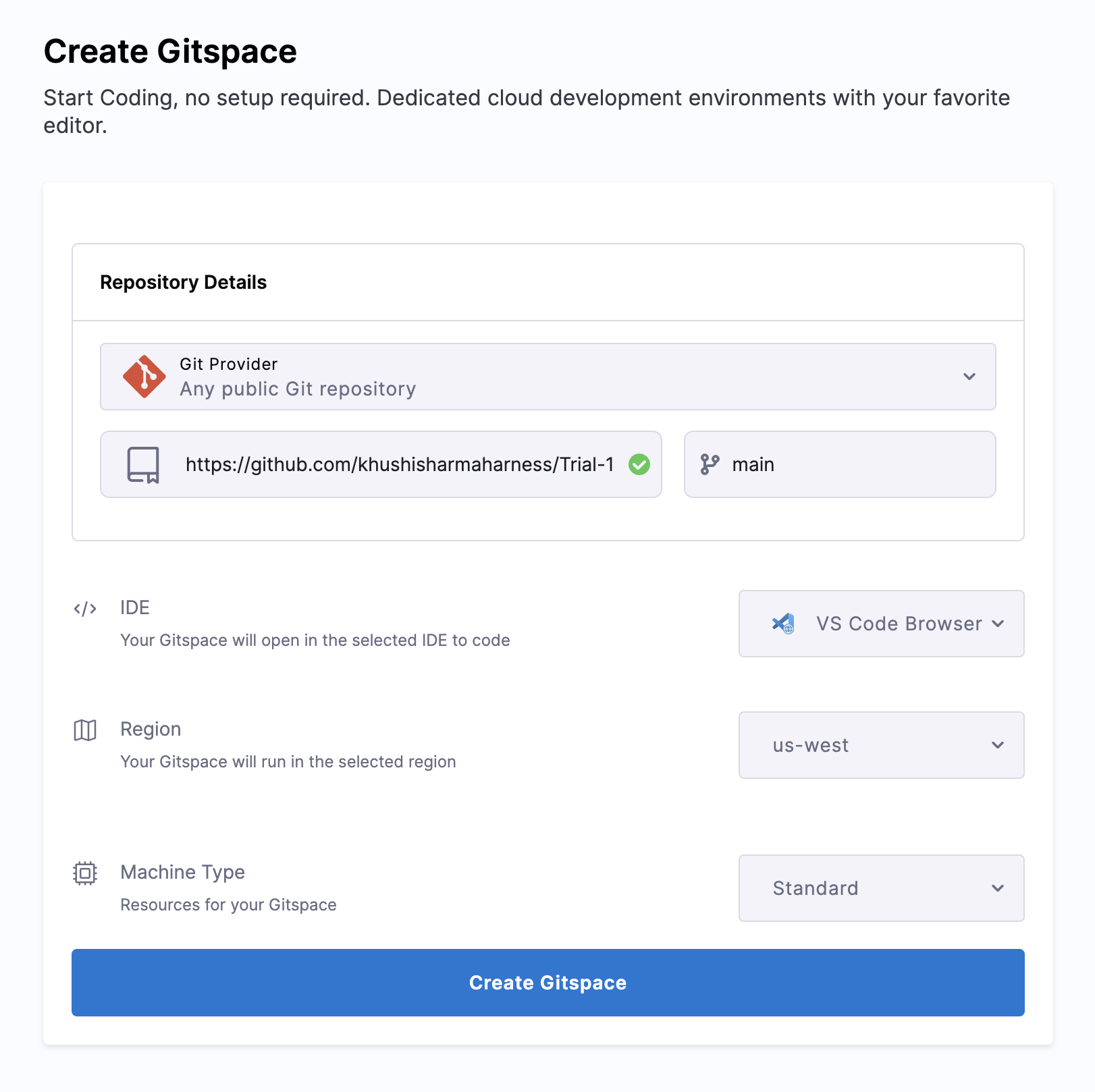Click the Region label text

click(151, 729)
